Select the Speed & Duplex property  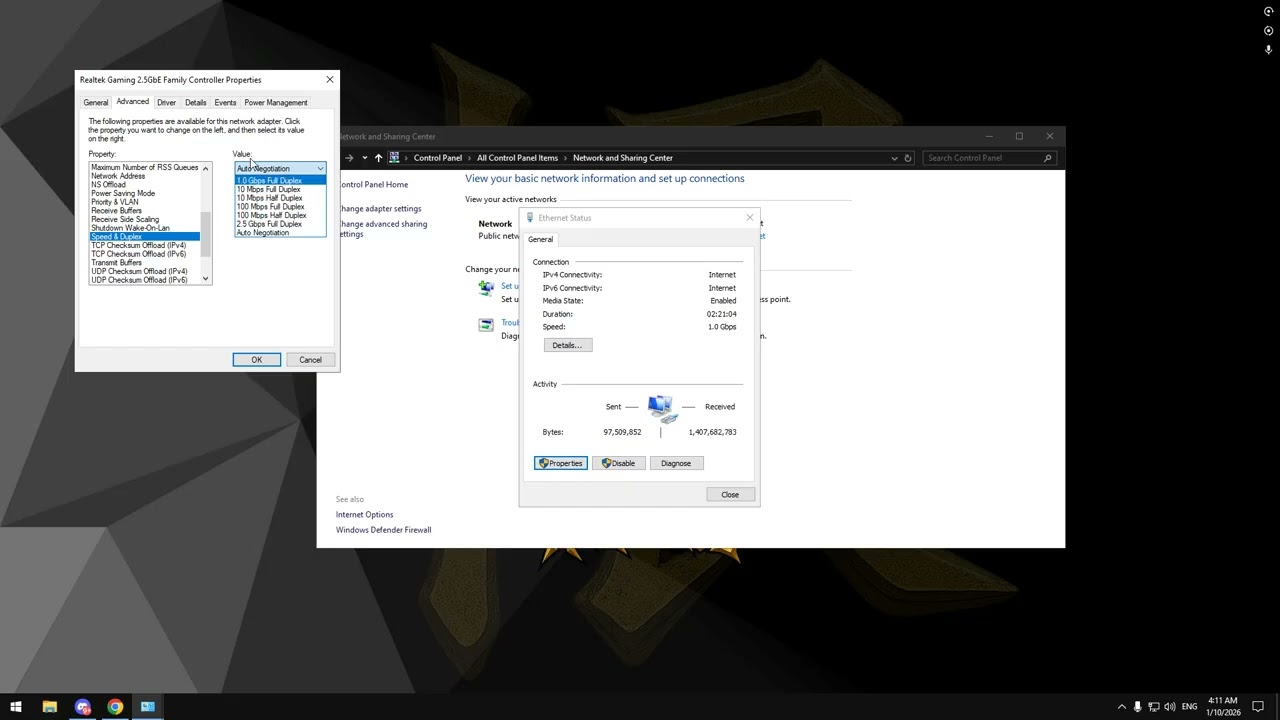(x=145, y=237)
